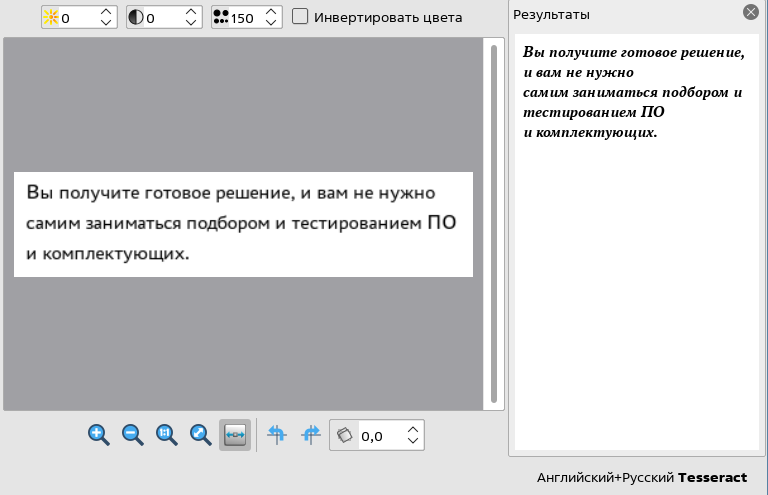
Task: Click the zoom in magnifier icon
Action: click(x=98, y=435)
